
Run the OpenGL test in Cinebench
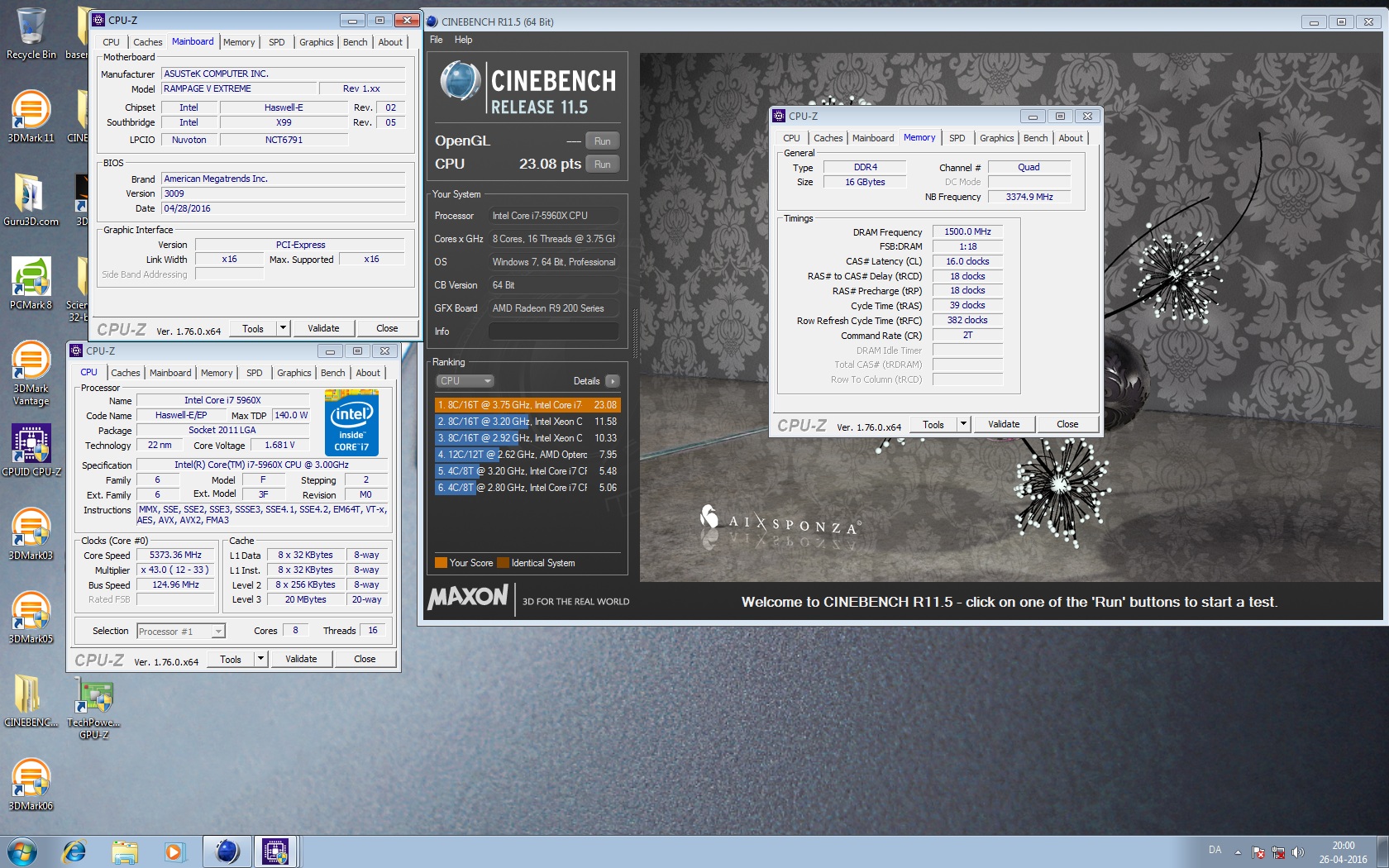click(602, 141)
